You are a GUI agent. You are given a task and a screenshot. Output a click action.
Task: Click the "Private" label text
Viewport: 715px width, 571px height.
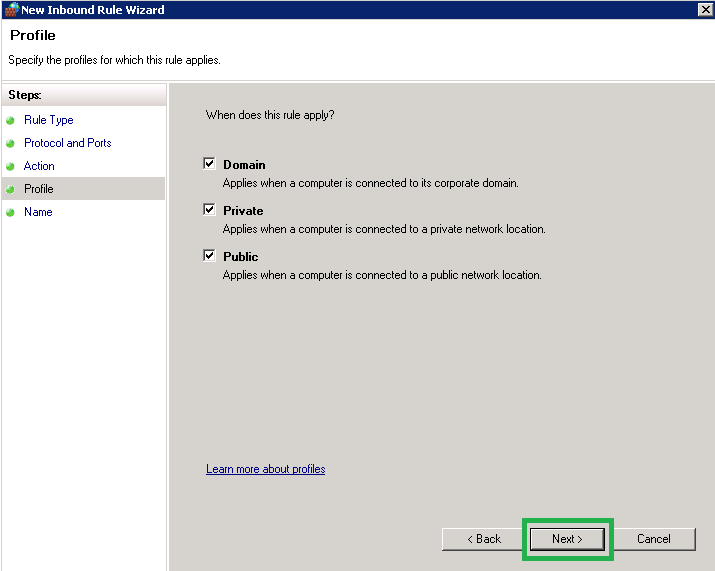243,211
